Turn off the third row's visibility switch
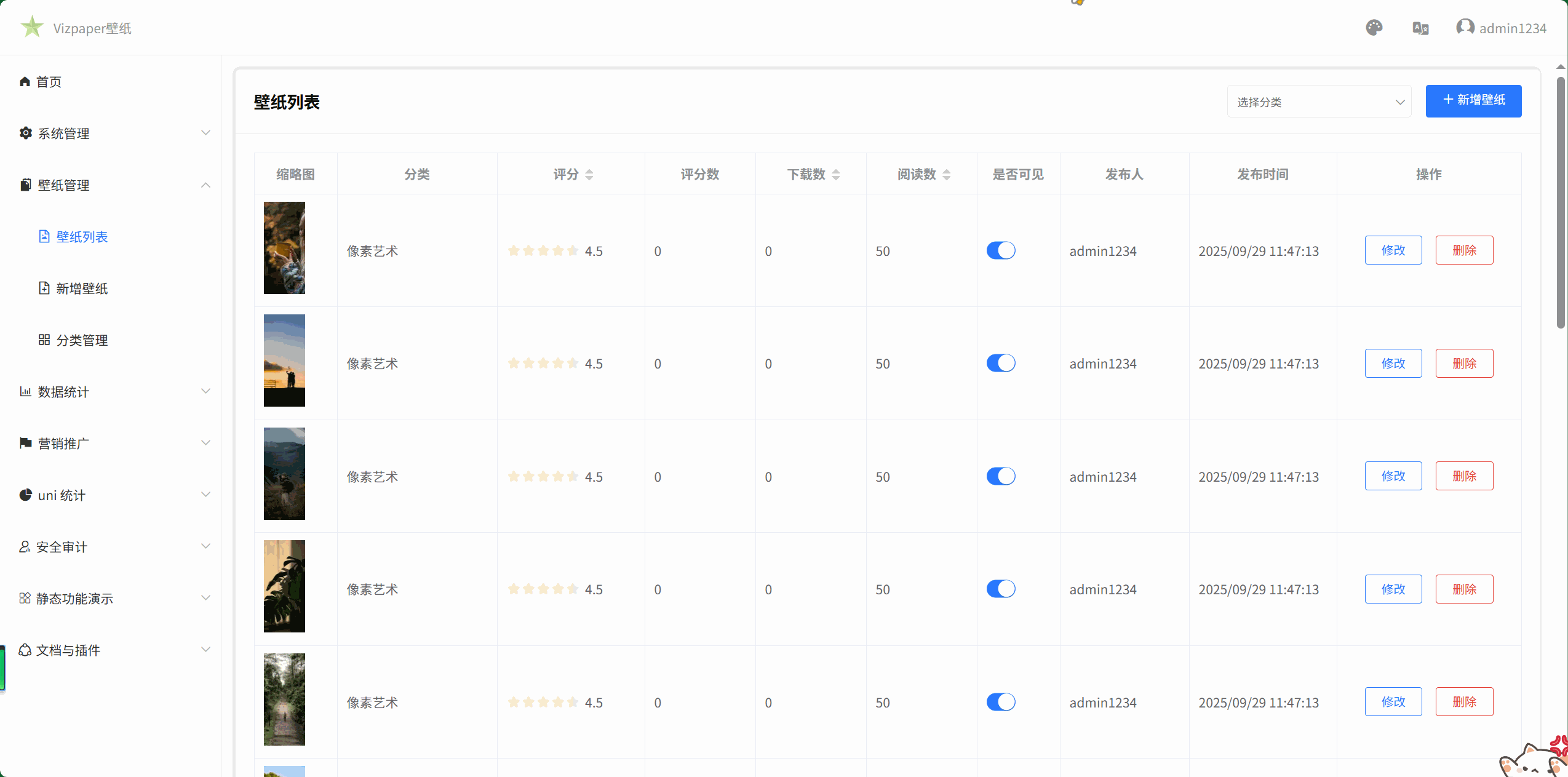The image size is (1568, 777). pos(1000,476)
